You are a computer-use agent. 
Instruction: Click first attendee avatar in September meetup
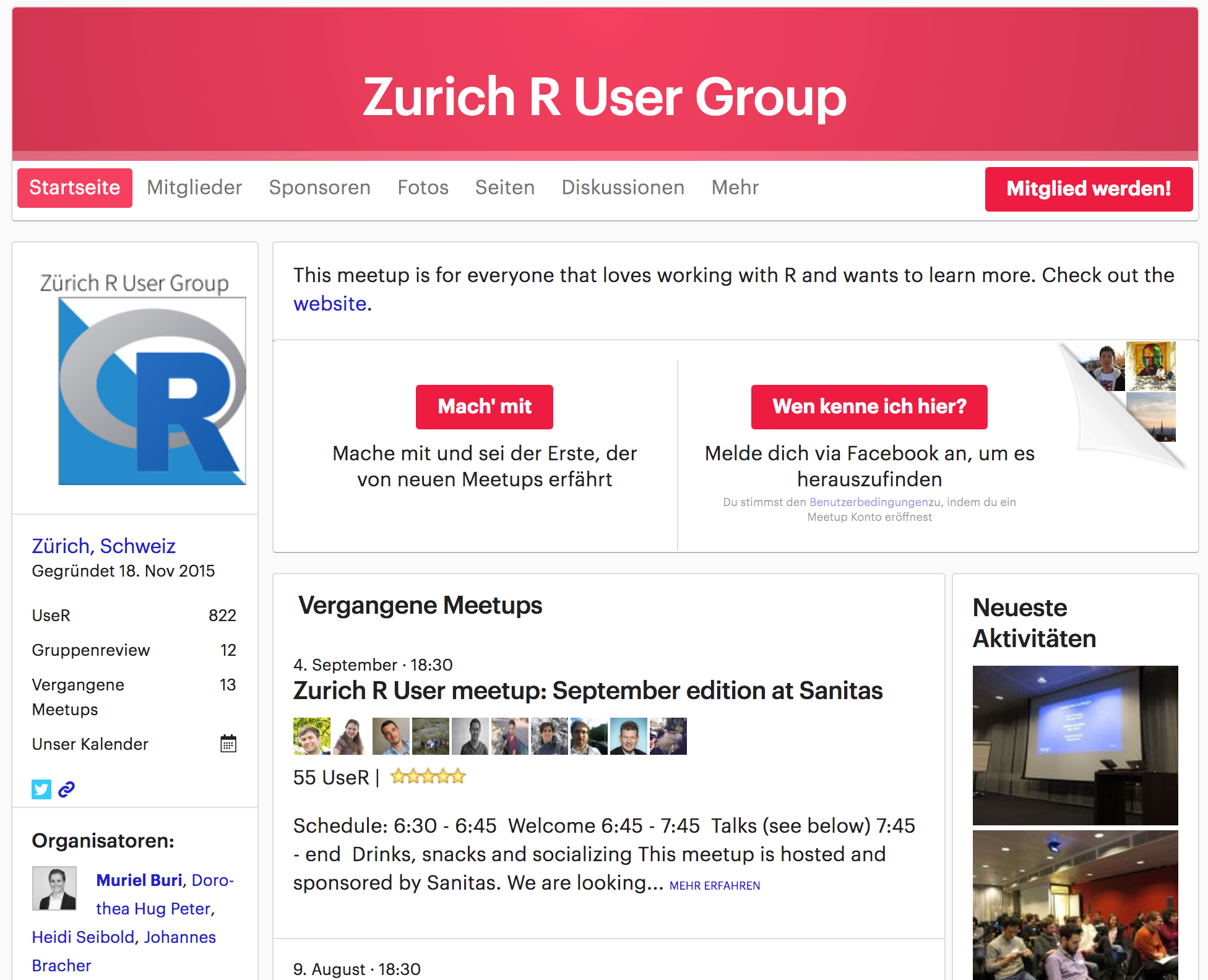tap(311, 736)
